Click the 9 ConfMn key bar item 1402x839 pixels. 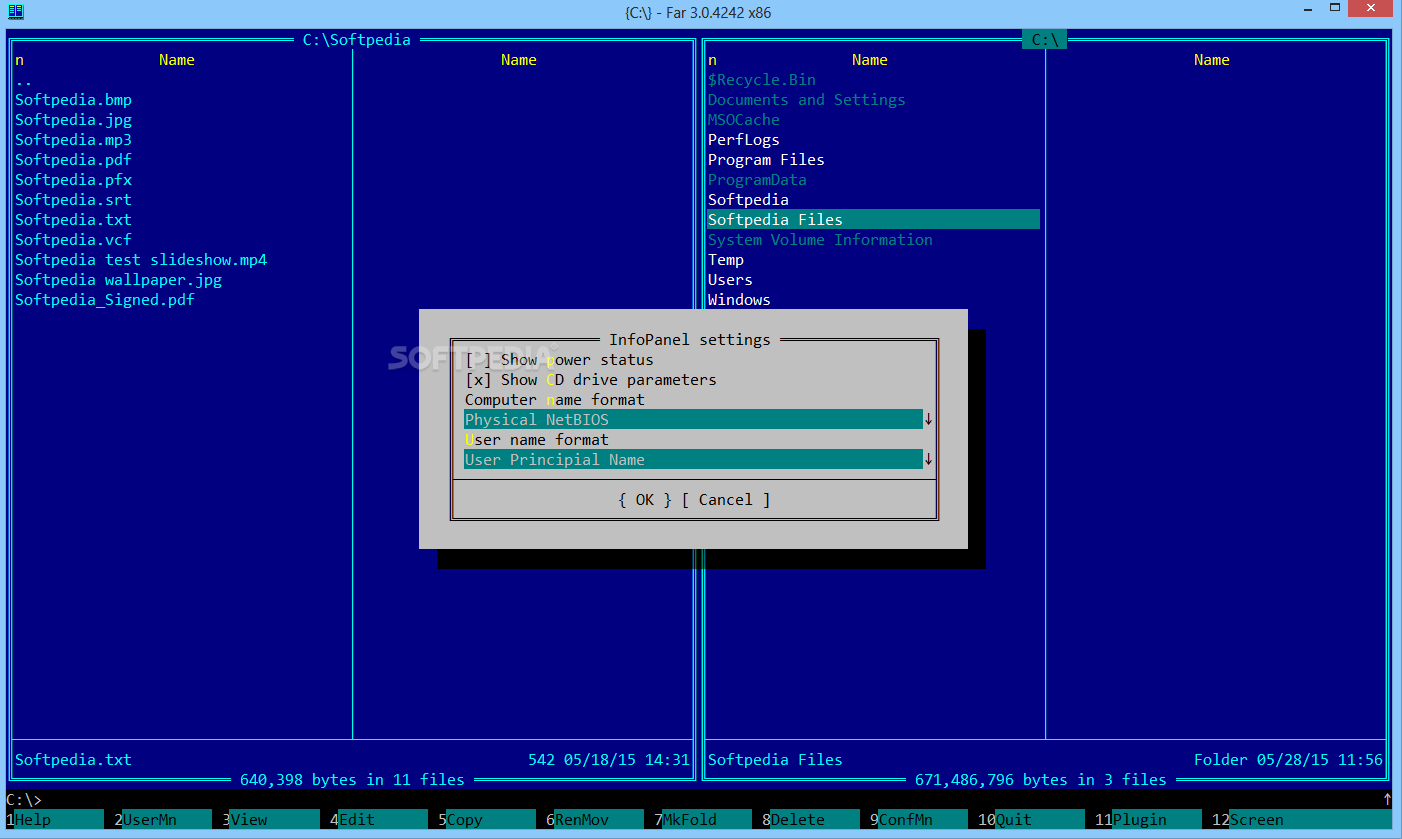(x=919, y=820)
